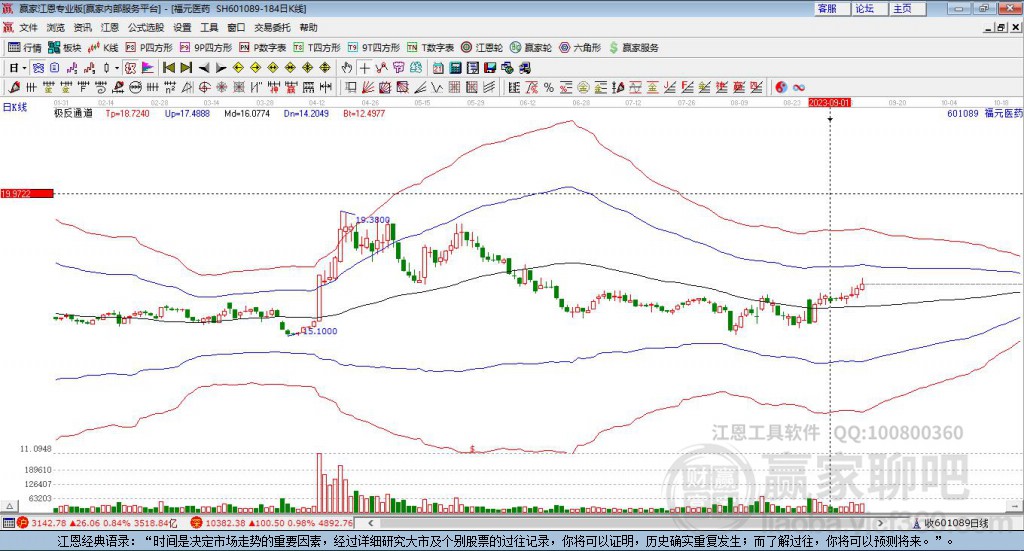Click the 深 index 10382.38 status entry
1024x551 pixels.
272,524
